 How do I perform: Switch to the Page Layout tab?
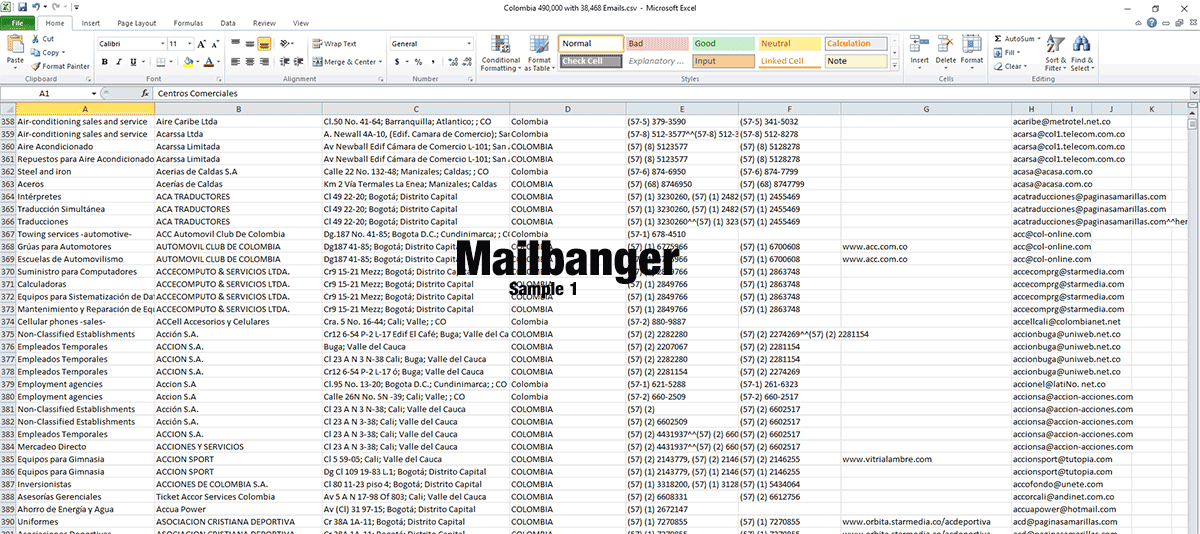click(x=136, y=22)
